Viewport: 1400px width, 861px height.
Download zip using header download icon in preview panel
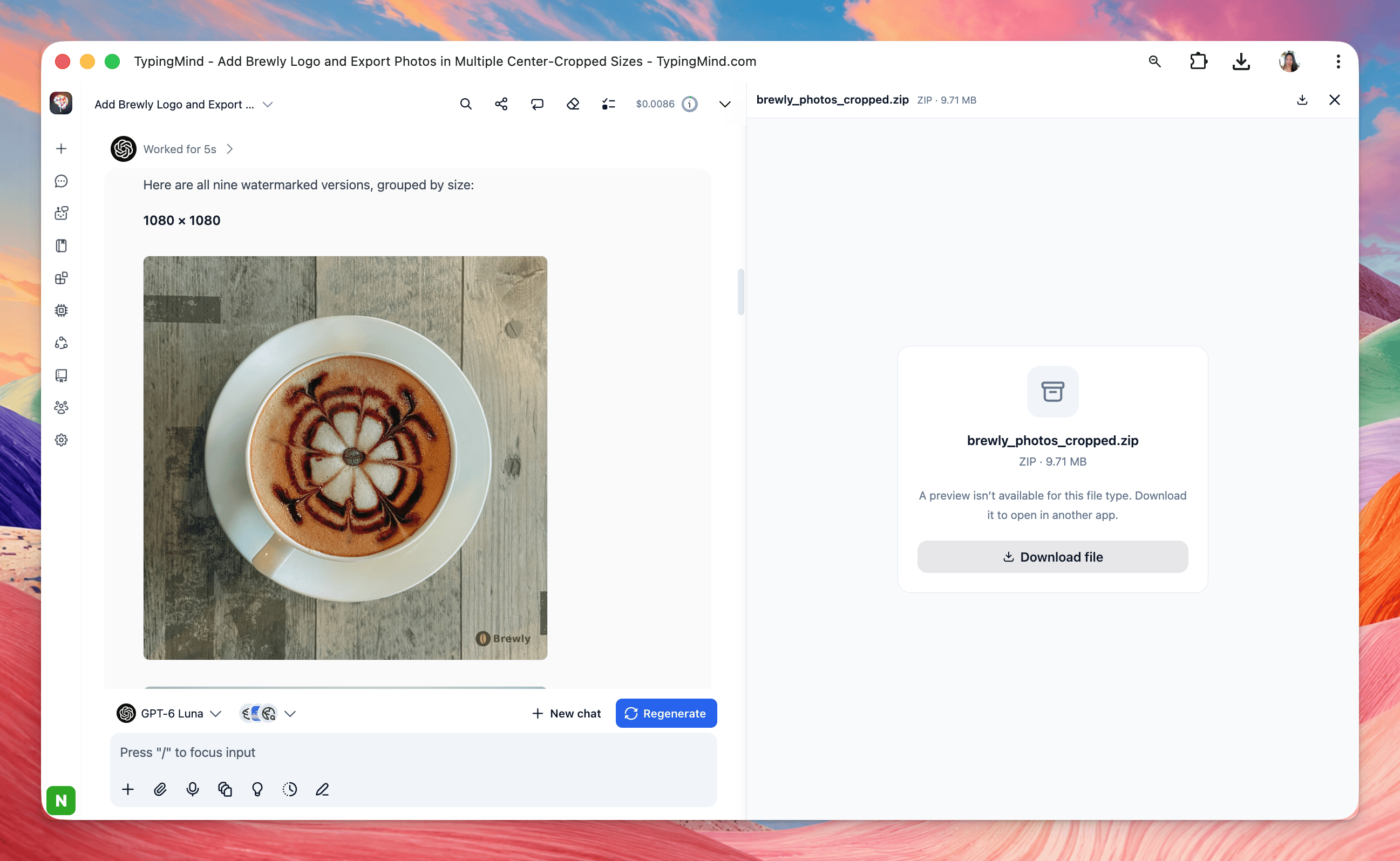click(x=1302, y=100)
